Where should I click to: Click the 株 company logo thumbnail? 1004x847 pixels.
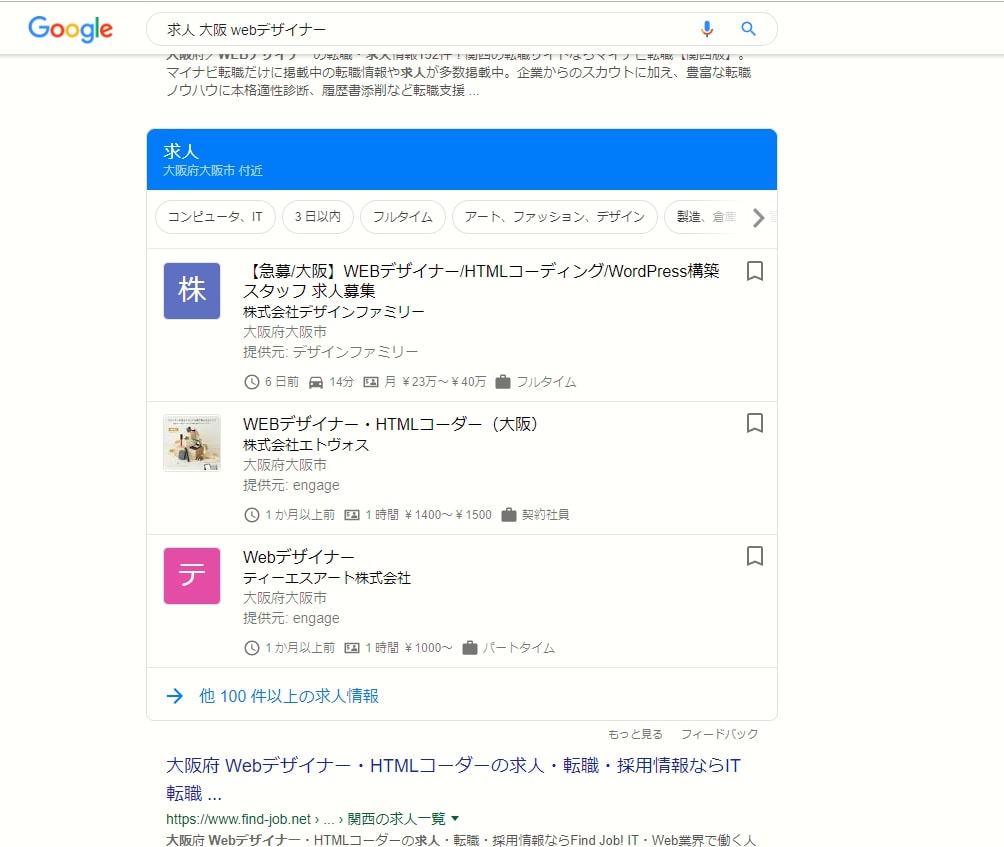pyautogui.click(x=192, y=291)
